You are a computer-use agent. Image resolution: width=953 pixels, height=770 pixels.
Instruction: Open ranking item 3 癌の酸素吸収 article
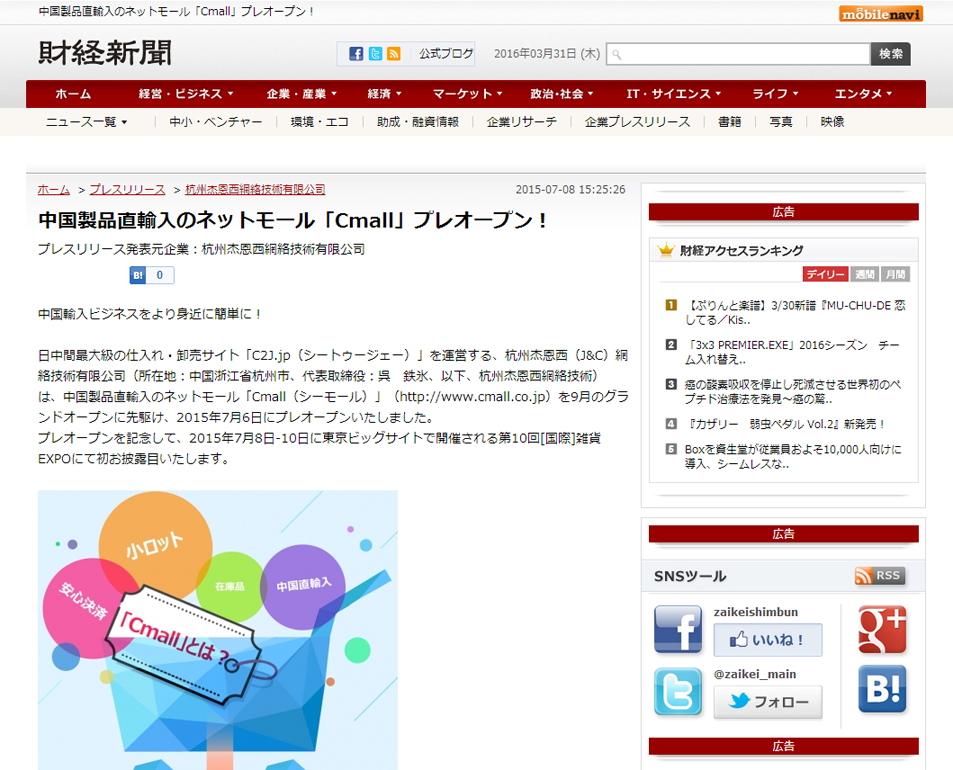coord(793,392)
